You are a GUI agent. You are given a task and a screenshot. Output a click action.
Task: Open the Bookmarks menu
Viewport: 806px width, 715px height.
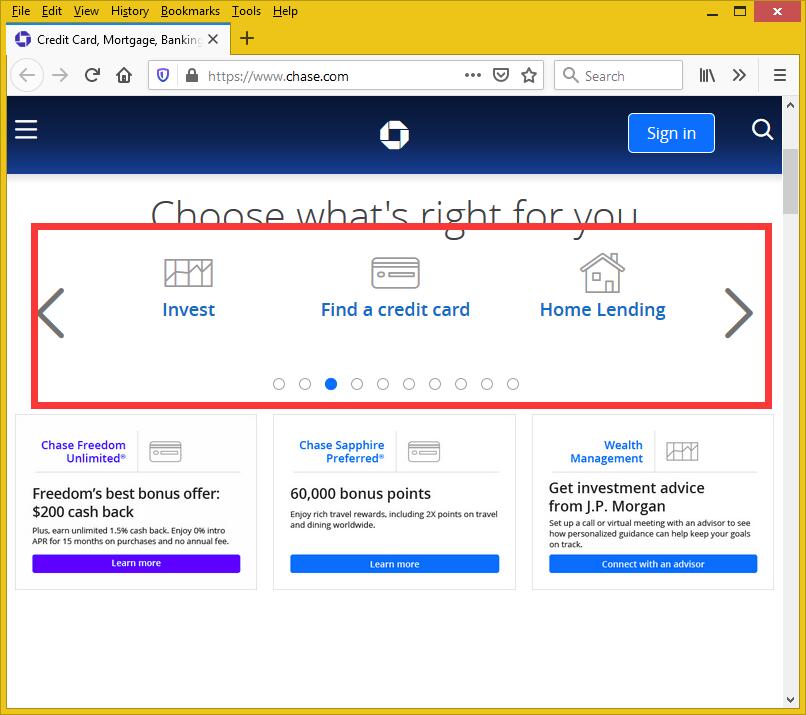pyautogui.click(x=189, y=11)
